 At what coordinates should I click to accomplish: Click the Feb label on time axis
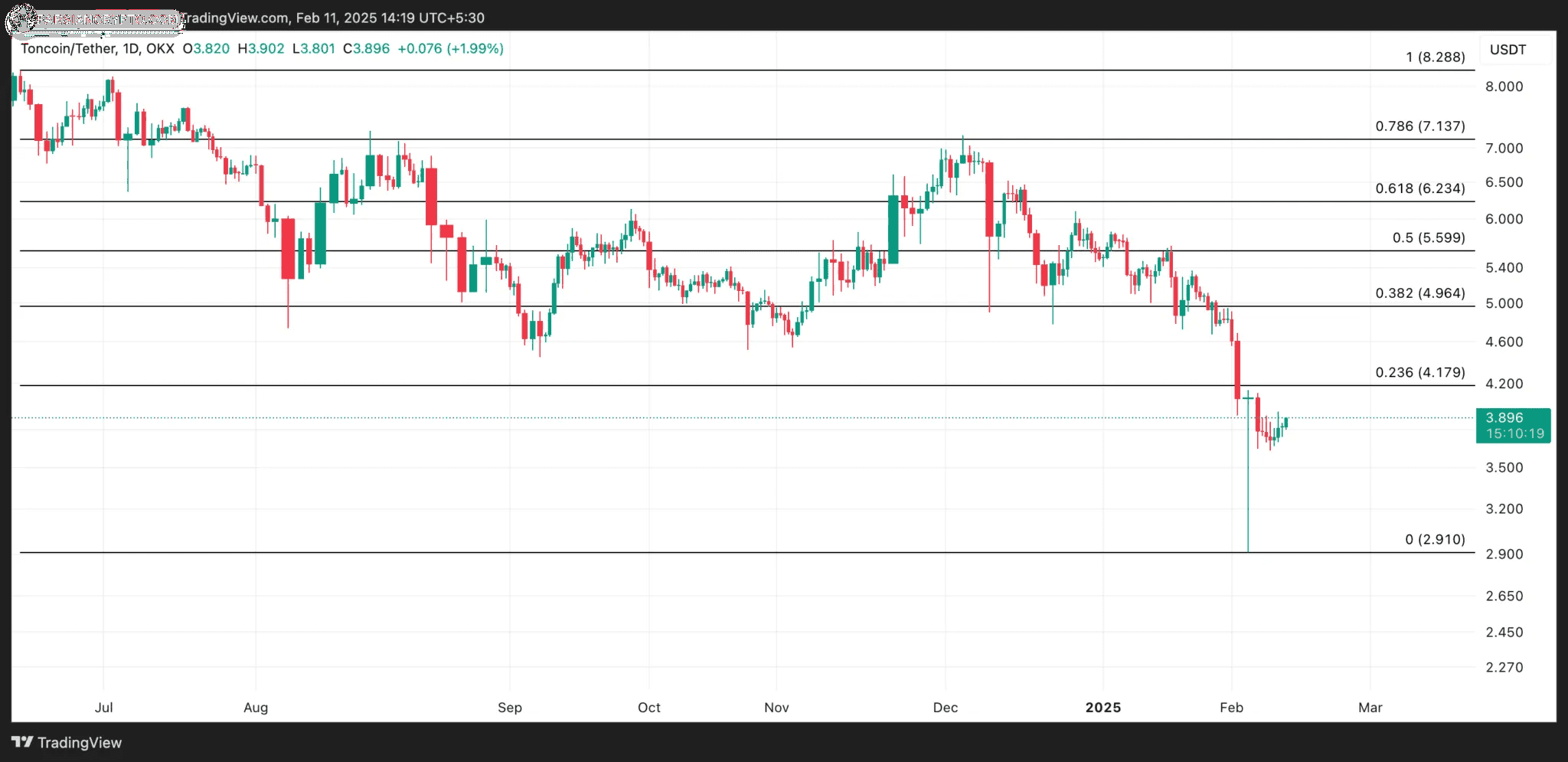coord(1231,708)
